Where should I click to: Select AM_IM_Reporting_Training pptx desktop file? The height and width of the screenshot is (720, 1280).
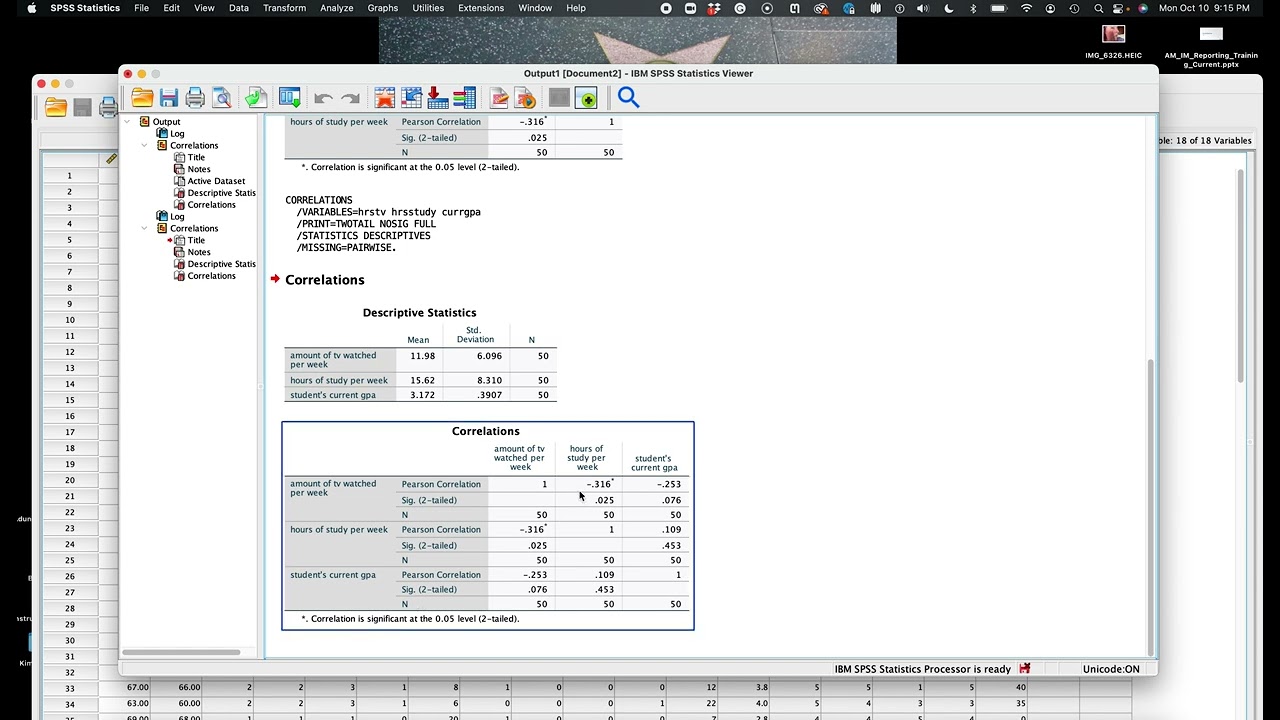point(1211,47)
